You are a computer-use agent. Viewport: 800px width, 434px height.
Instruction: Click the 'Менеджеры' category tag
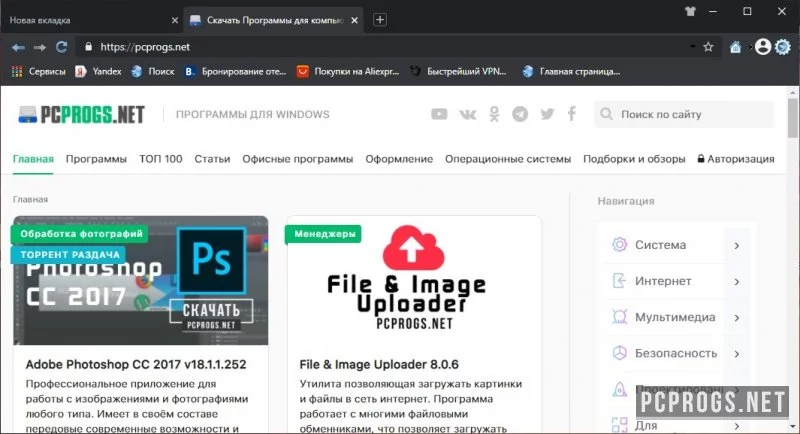(324, 234)
